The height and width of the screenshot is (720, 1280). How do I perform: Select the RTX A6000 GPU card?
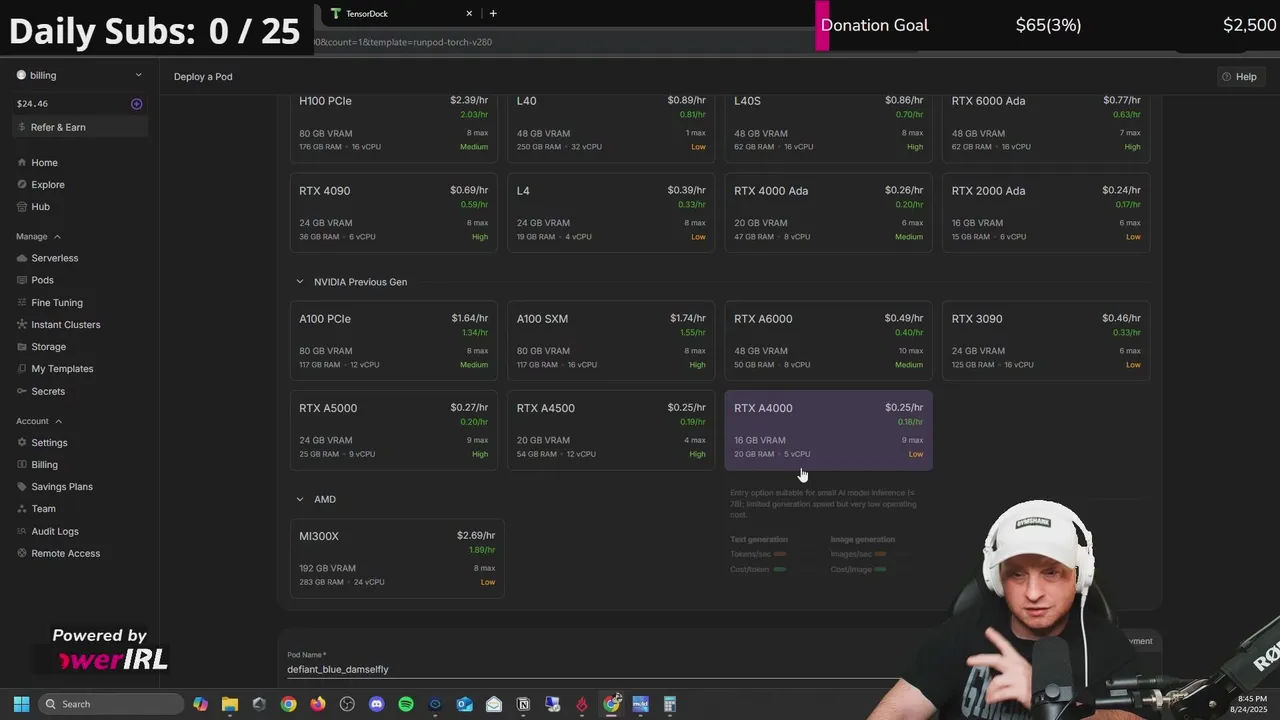click(829, 341)
